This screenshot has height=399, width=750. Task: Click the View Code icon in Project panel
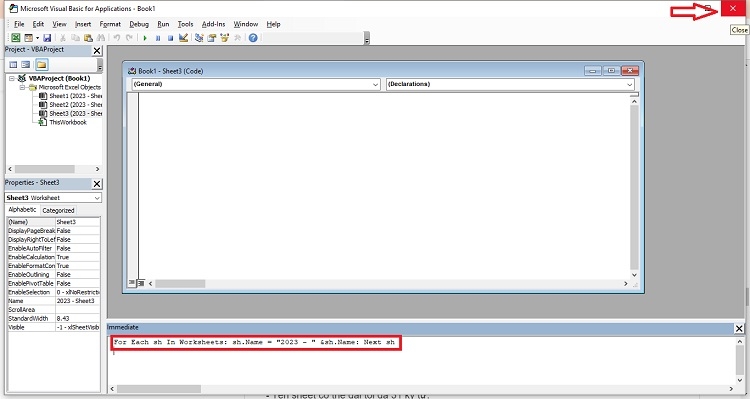coord(13,65)
